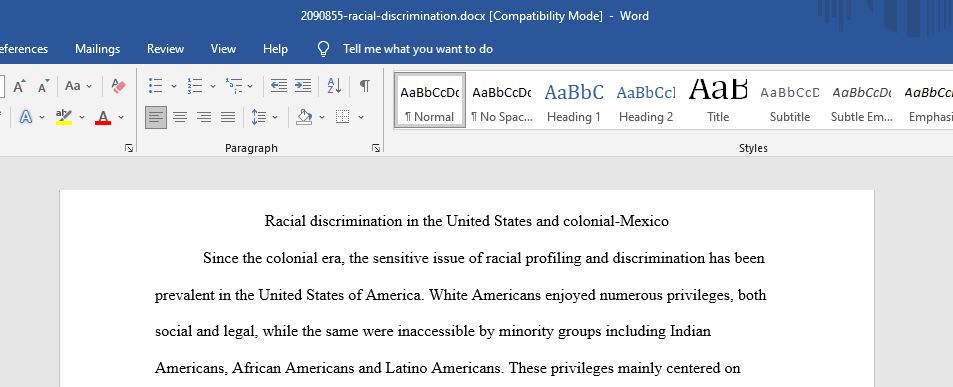
Task: Sort text with the A-Z icon
Action: pyautogui.click(x=334, y=86)
